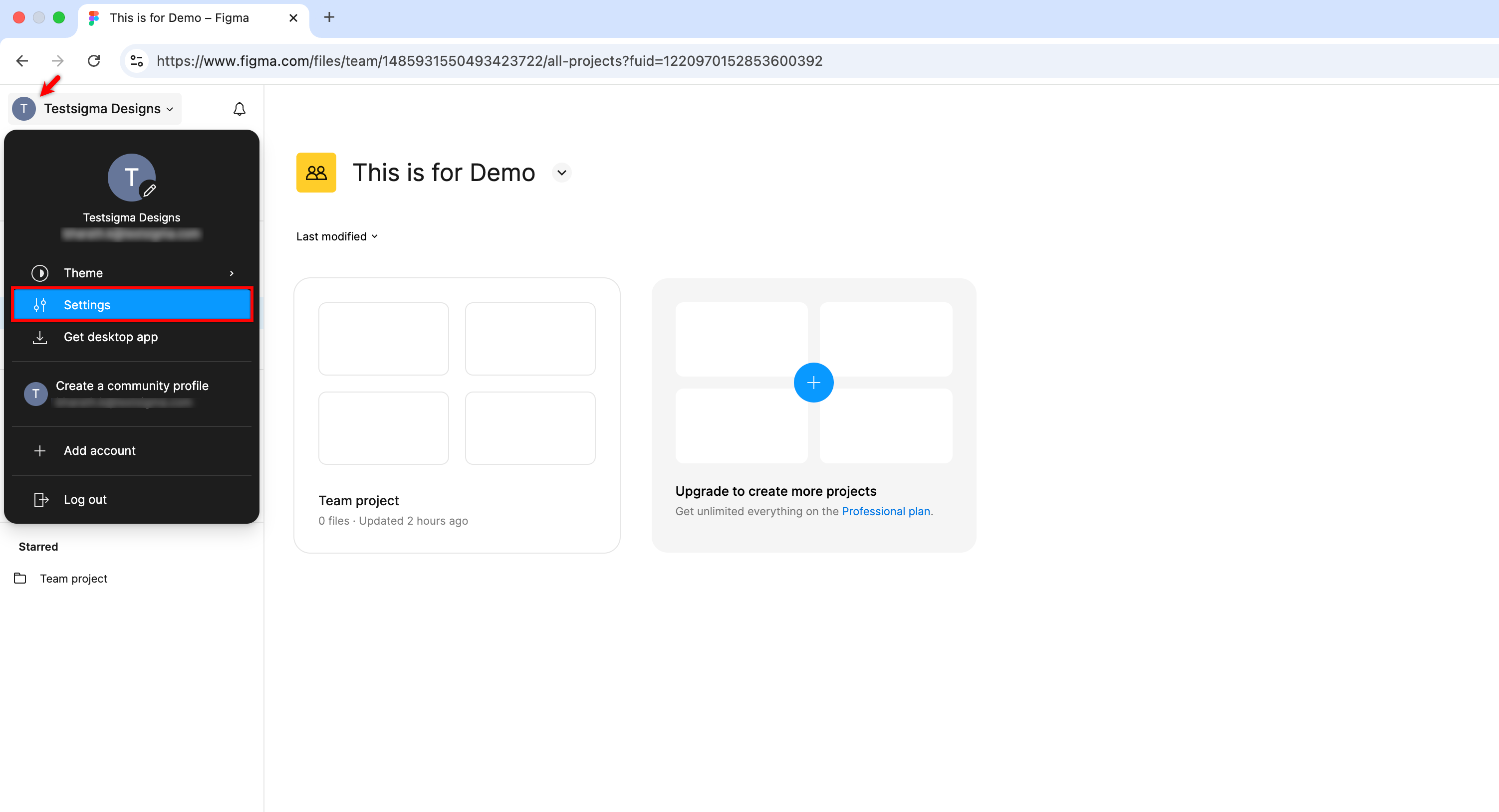Open Team project under Starred
Image resolution: width=1499 pixels, height=812 pixels.
pyautogui.click(x=73, y=578)
